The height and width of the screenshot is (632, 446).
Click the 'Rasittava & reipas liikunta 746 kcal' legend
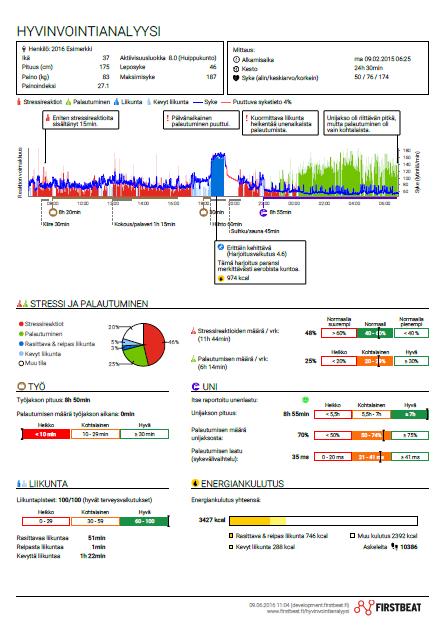click(278, 536)
